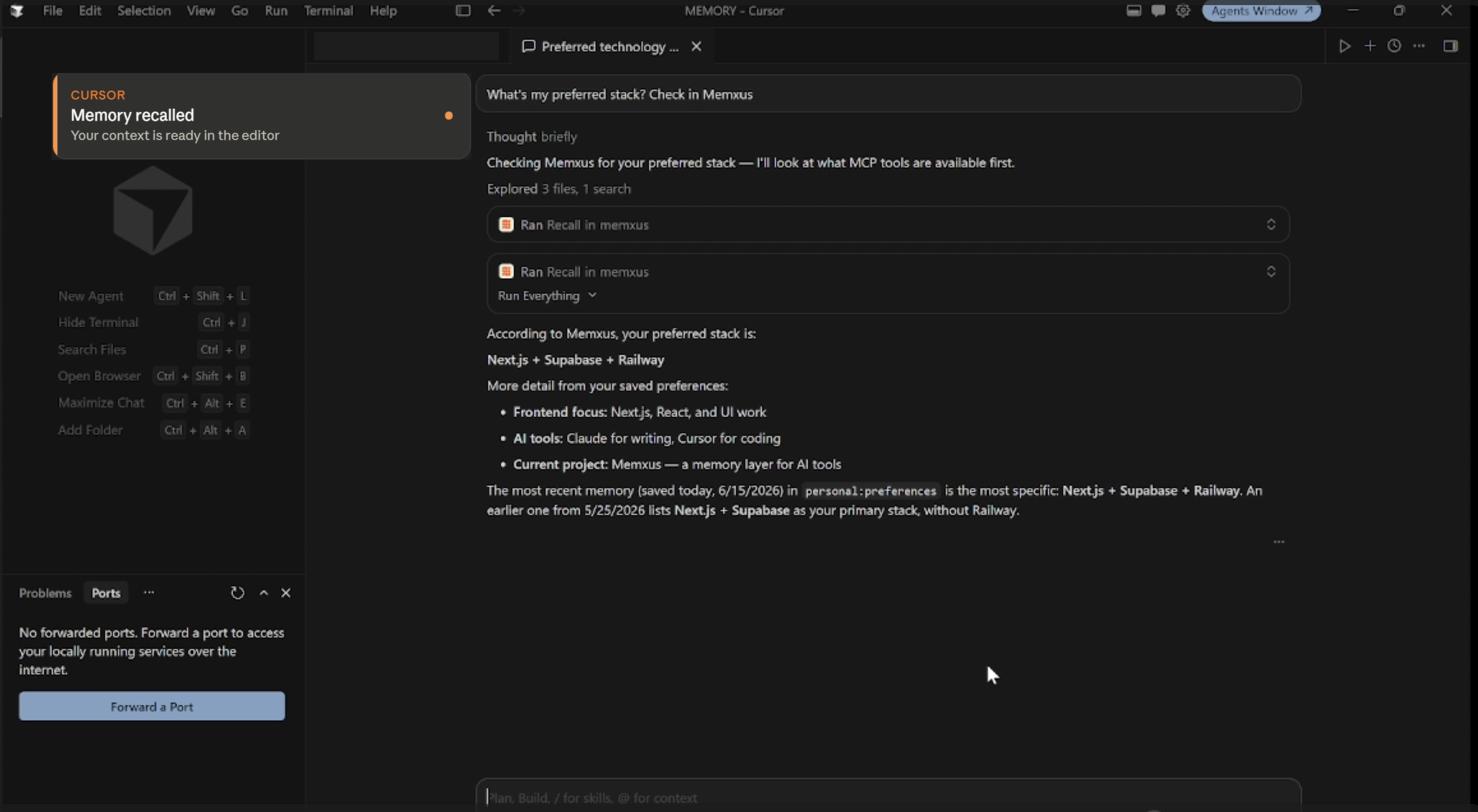The height and width of the screenshot is (812, 1478).
Task: Click Add Folder shortcut entry
Action: (x=153, y=430)
